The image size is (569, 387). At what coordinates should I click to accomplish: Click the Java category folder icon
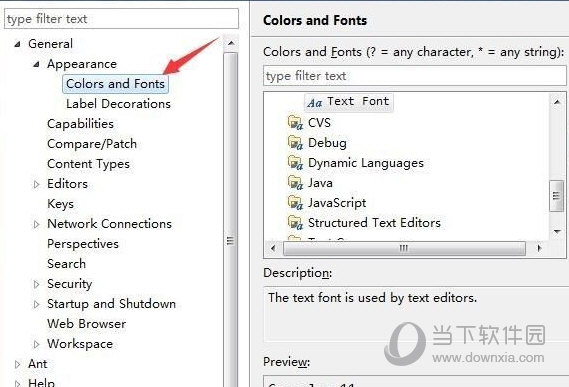(295, 183)
